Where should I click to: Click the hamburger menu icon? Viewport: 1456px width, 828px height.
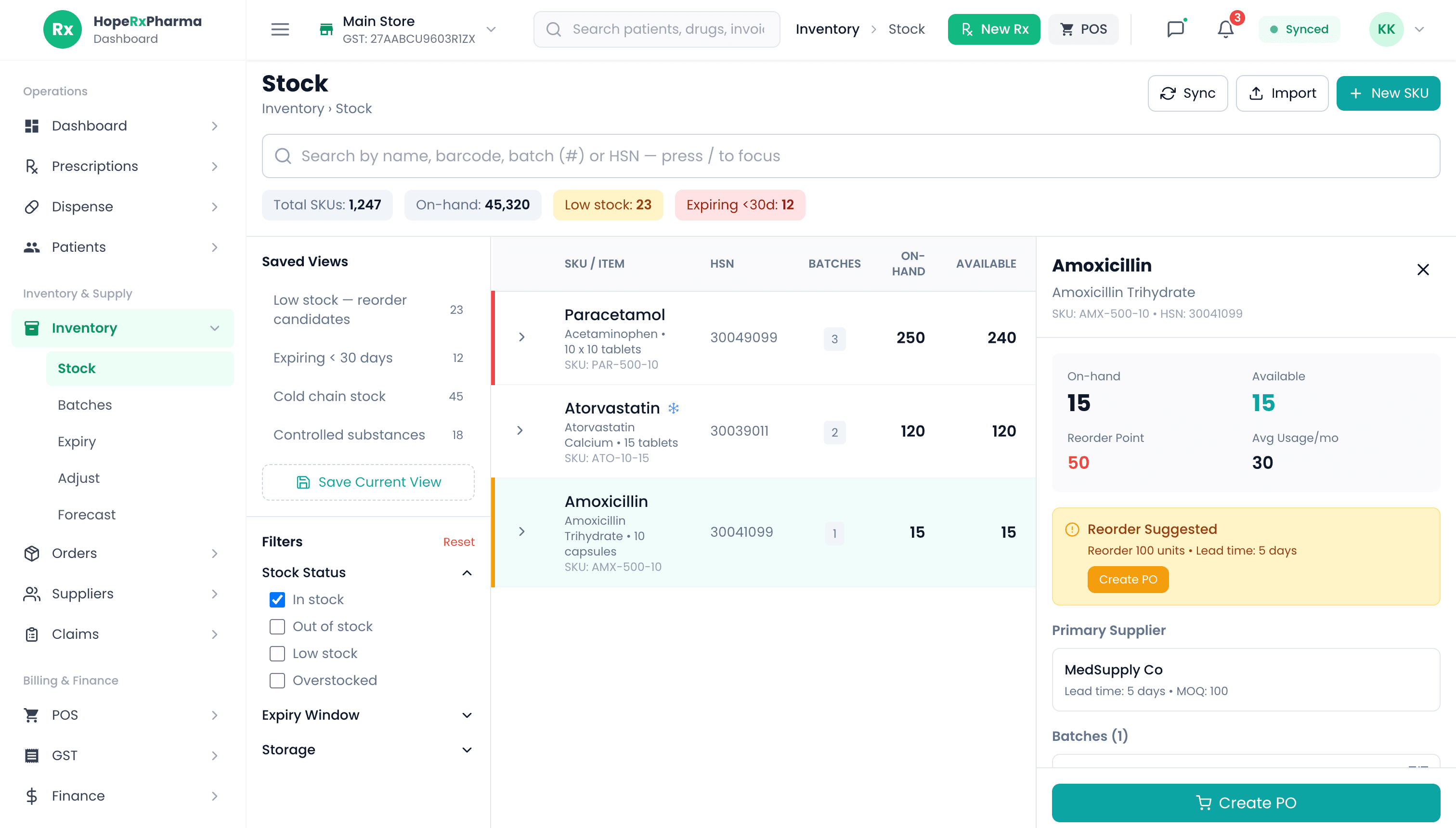(280, 29)
